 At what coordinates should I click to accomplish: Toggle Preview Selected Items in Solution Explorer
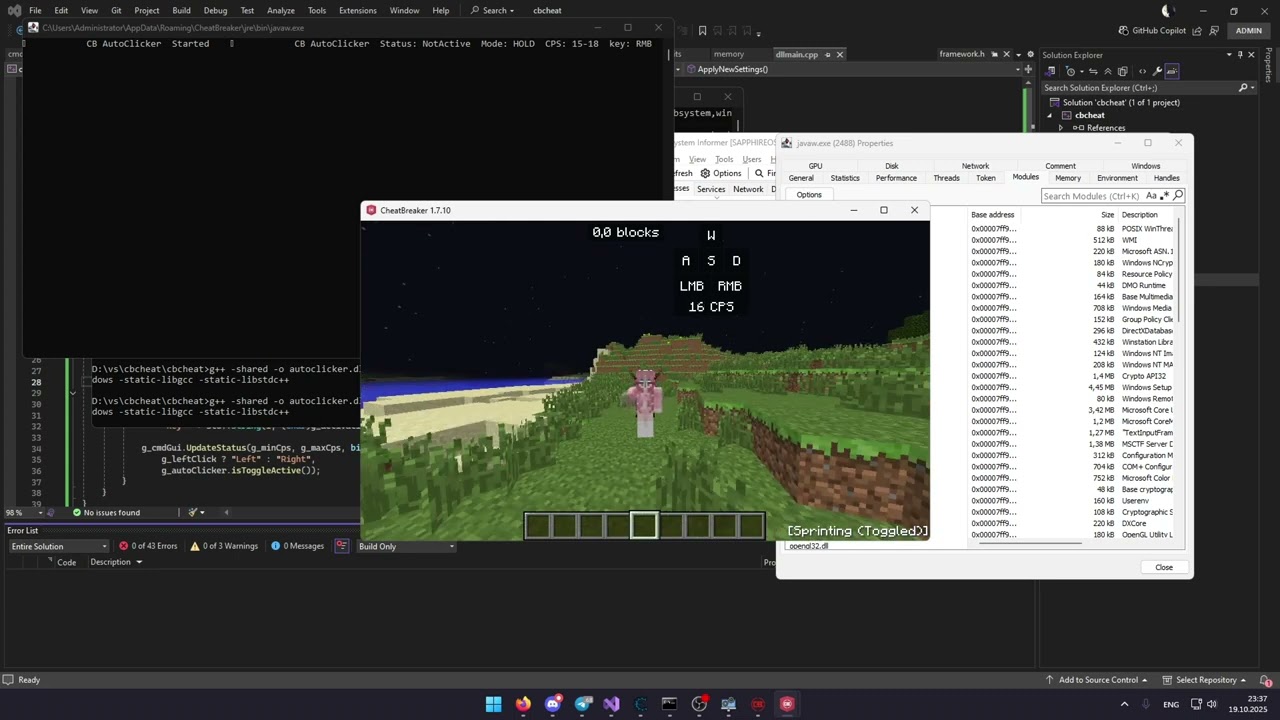1172,71
